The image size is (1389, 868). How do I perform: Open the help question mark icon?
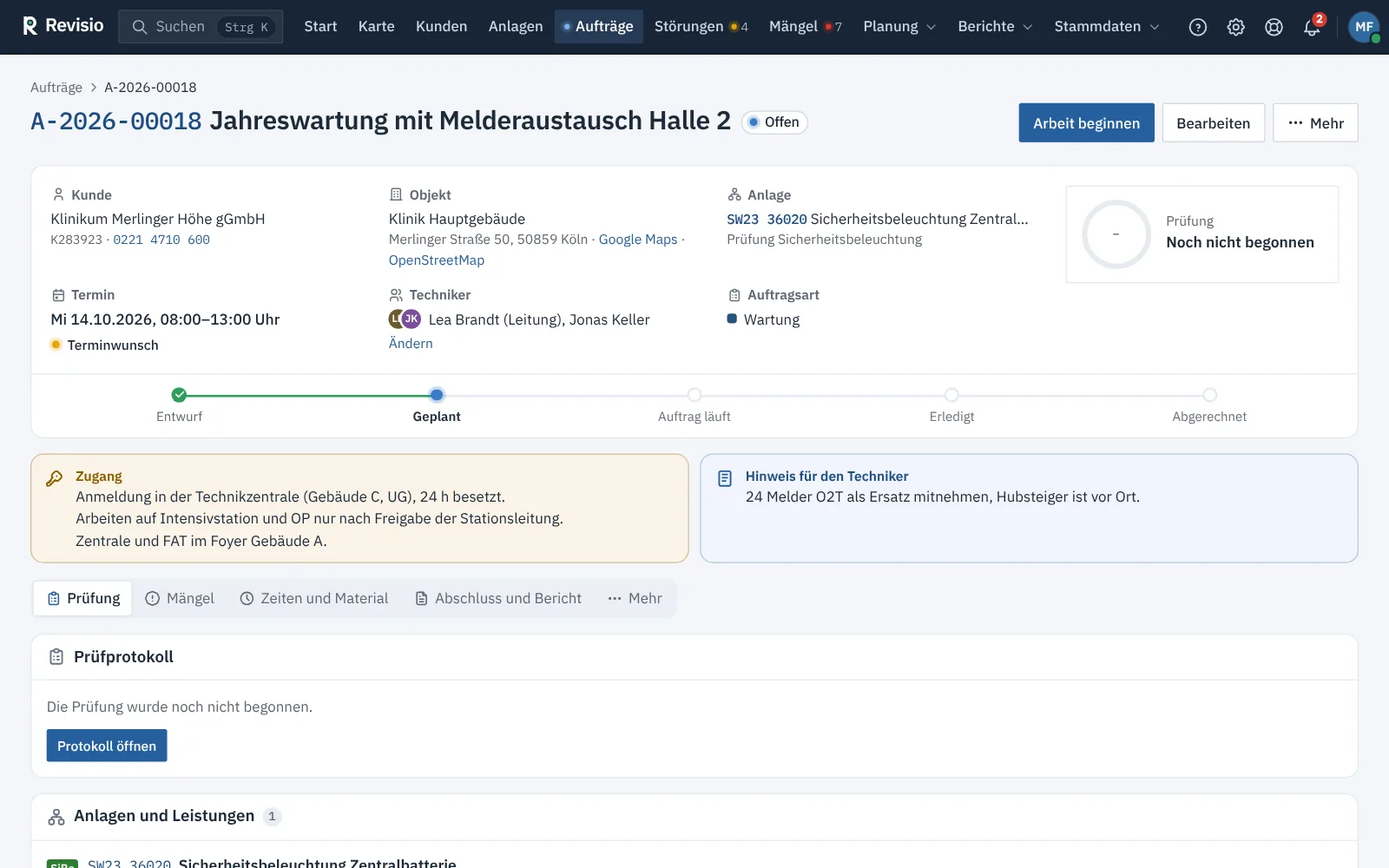click(1198, 27)
